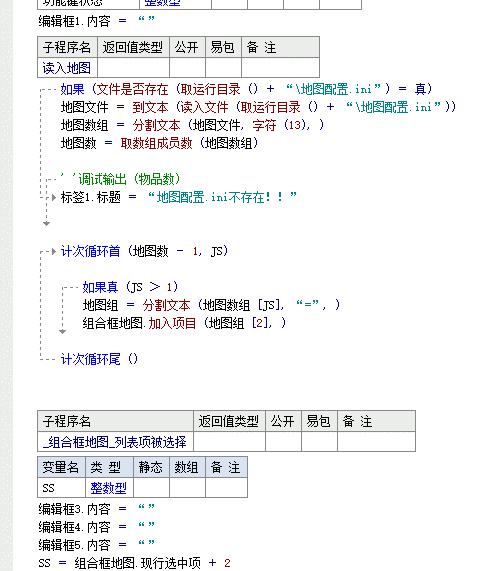This screenshot has height=571, width=487.
Task: Click variable name SS in the variable table
Action: tap(48, 488)
